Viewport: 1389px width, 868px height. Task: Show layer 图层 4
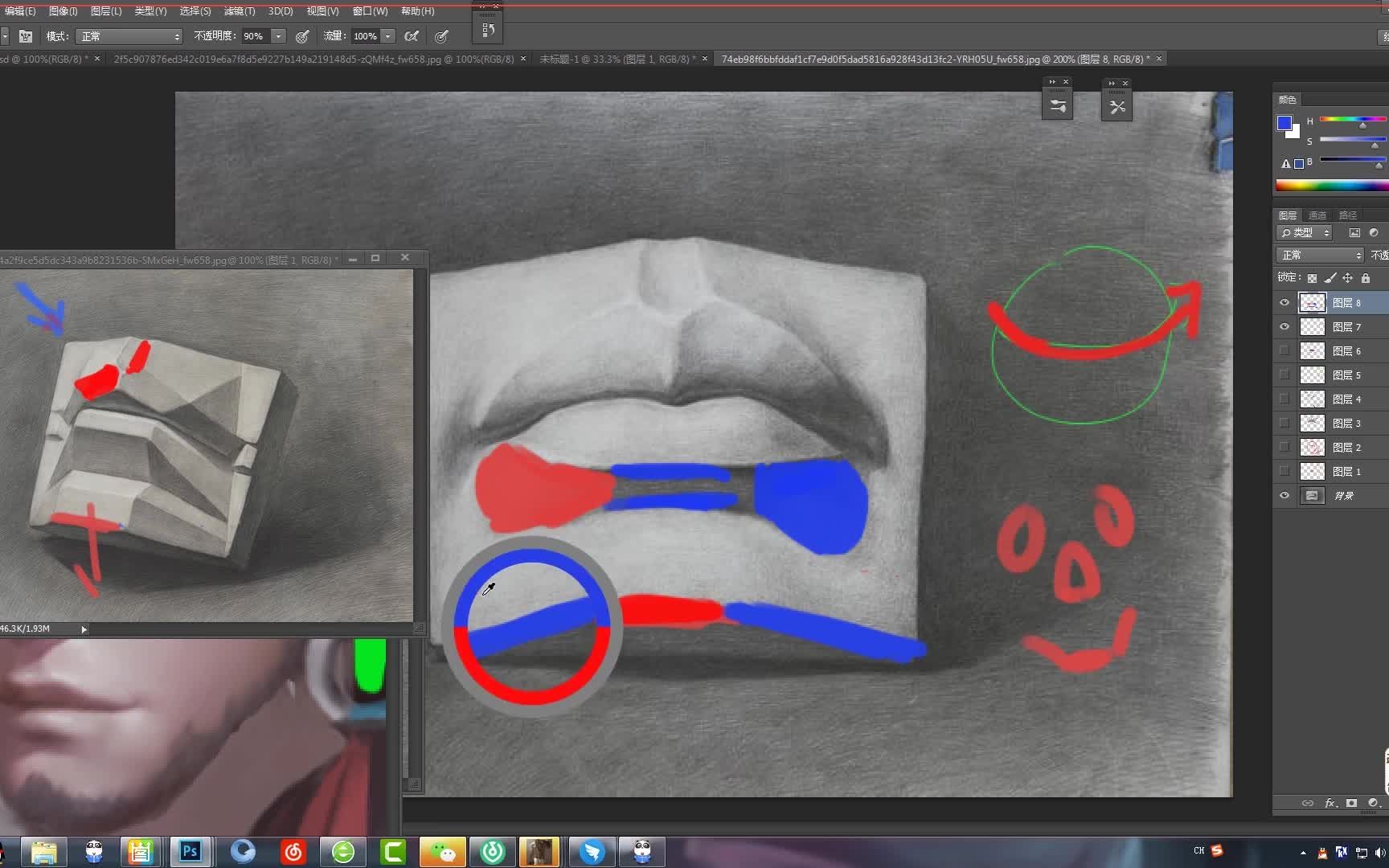(x=1285, y=399)
